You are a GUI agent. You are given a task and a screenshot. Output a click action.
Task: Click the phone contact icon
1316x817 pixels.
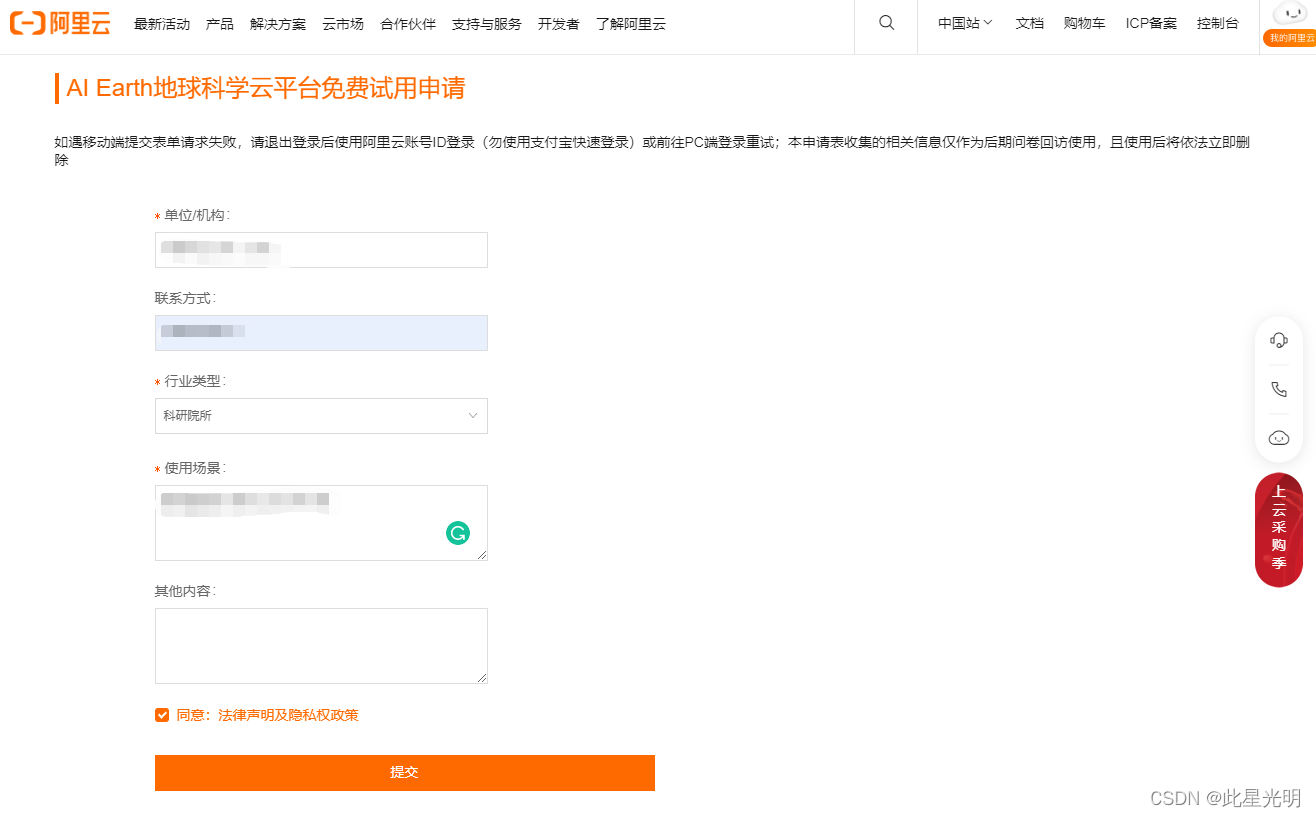1279,389
